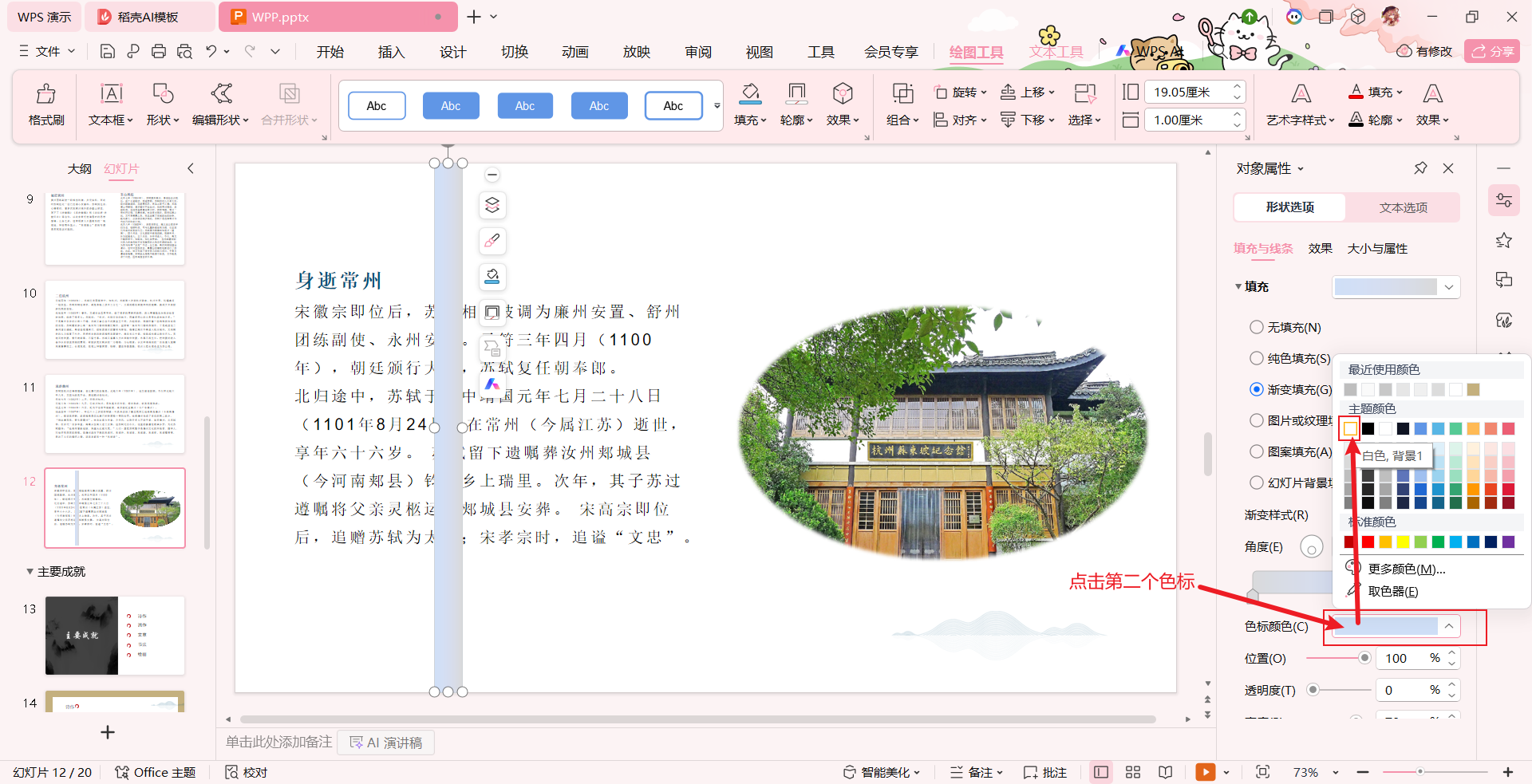Expand the shape styles gallery arrow
Screen dimensions: 1532x784
point(717,105)
